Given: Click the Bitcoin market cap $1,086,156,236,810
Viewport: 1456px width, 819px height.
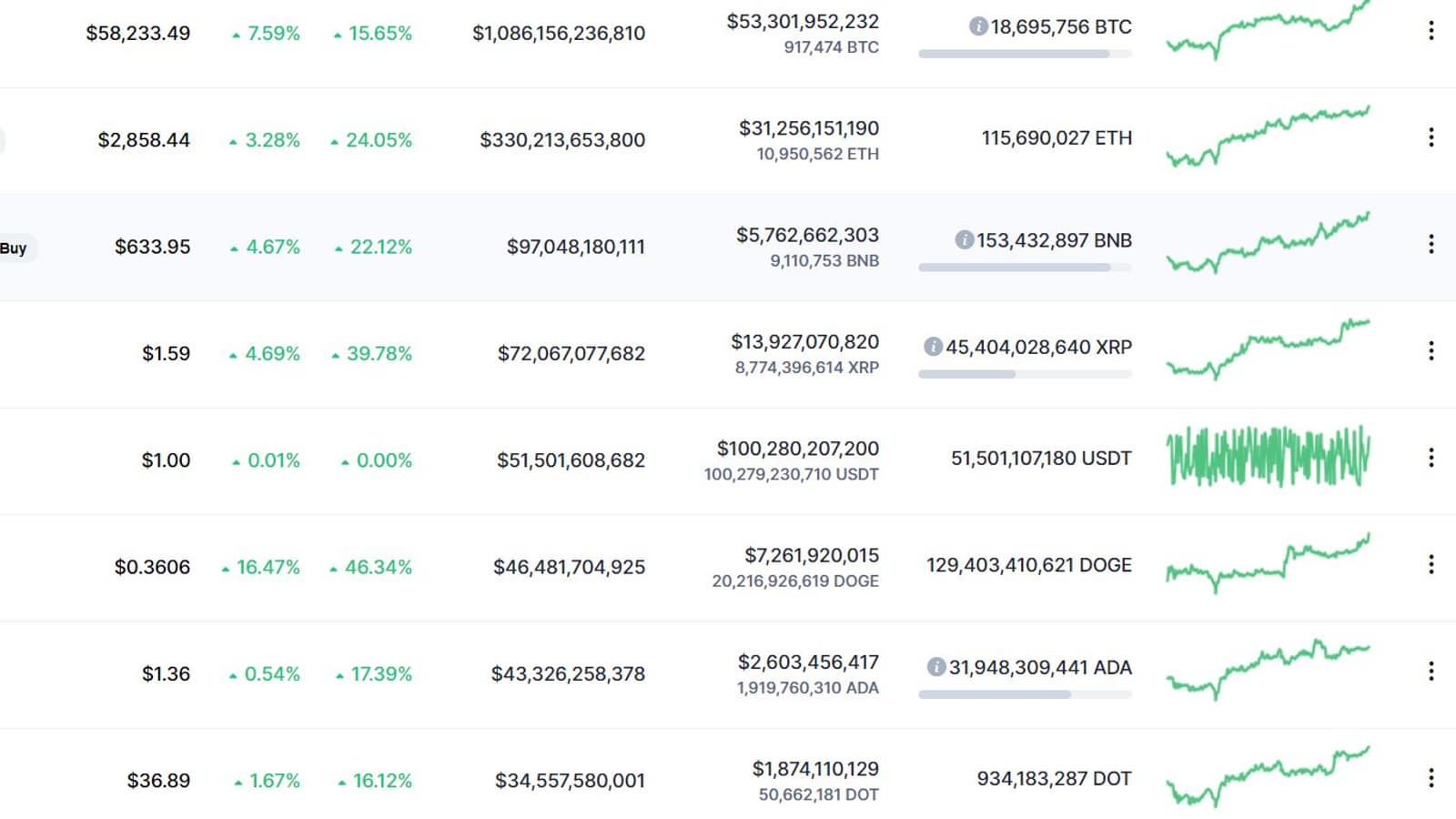Looking at the screenshot, I should [559, 34].
